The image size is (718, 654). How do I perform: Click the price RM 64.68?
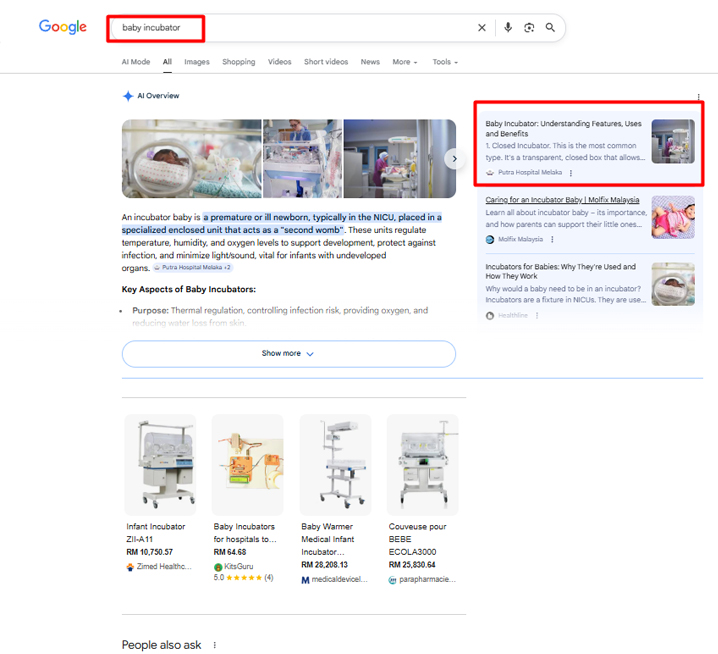[230, 553]
